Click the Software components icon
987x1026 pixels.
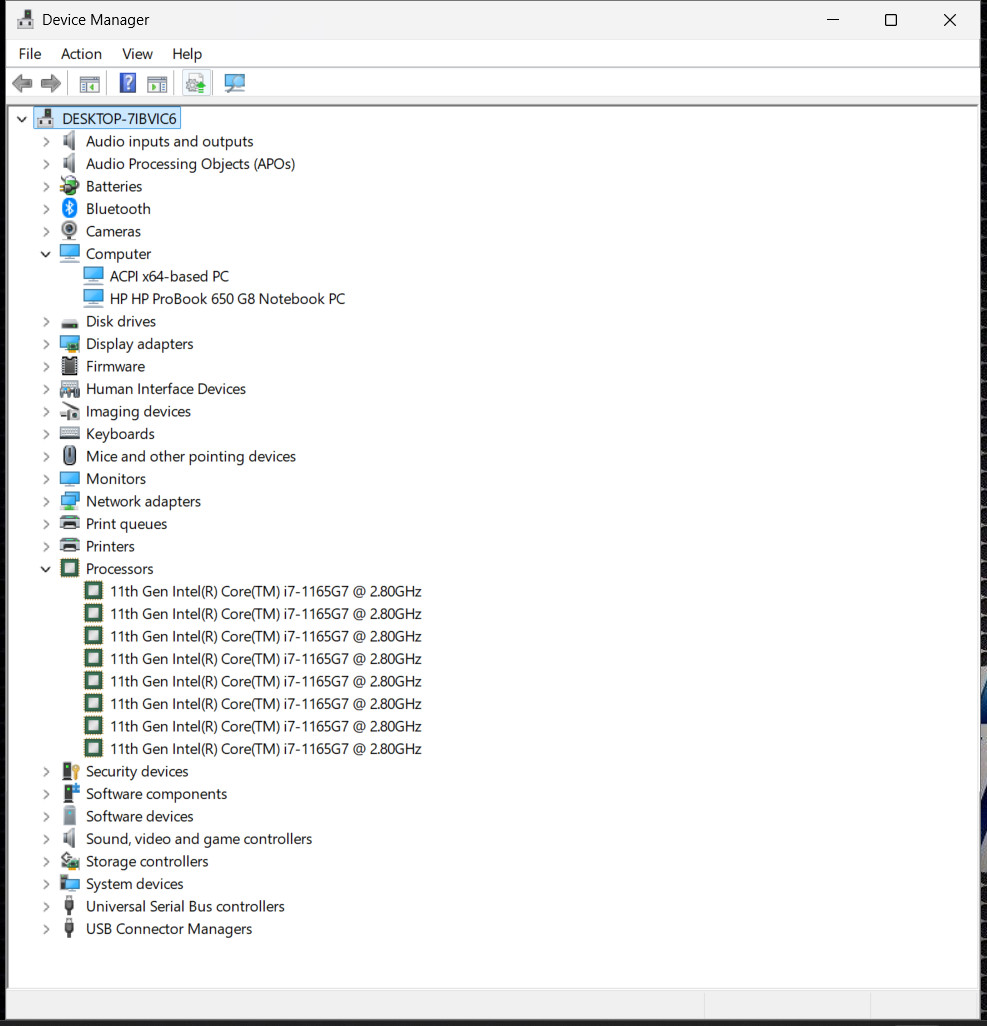(x=71, y=793)
